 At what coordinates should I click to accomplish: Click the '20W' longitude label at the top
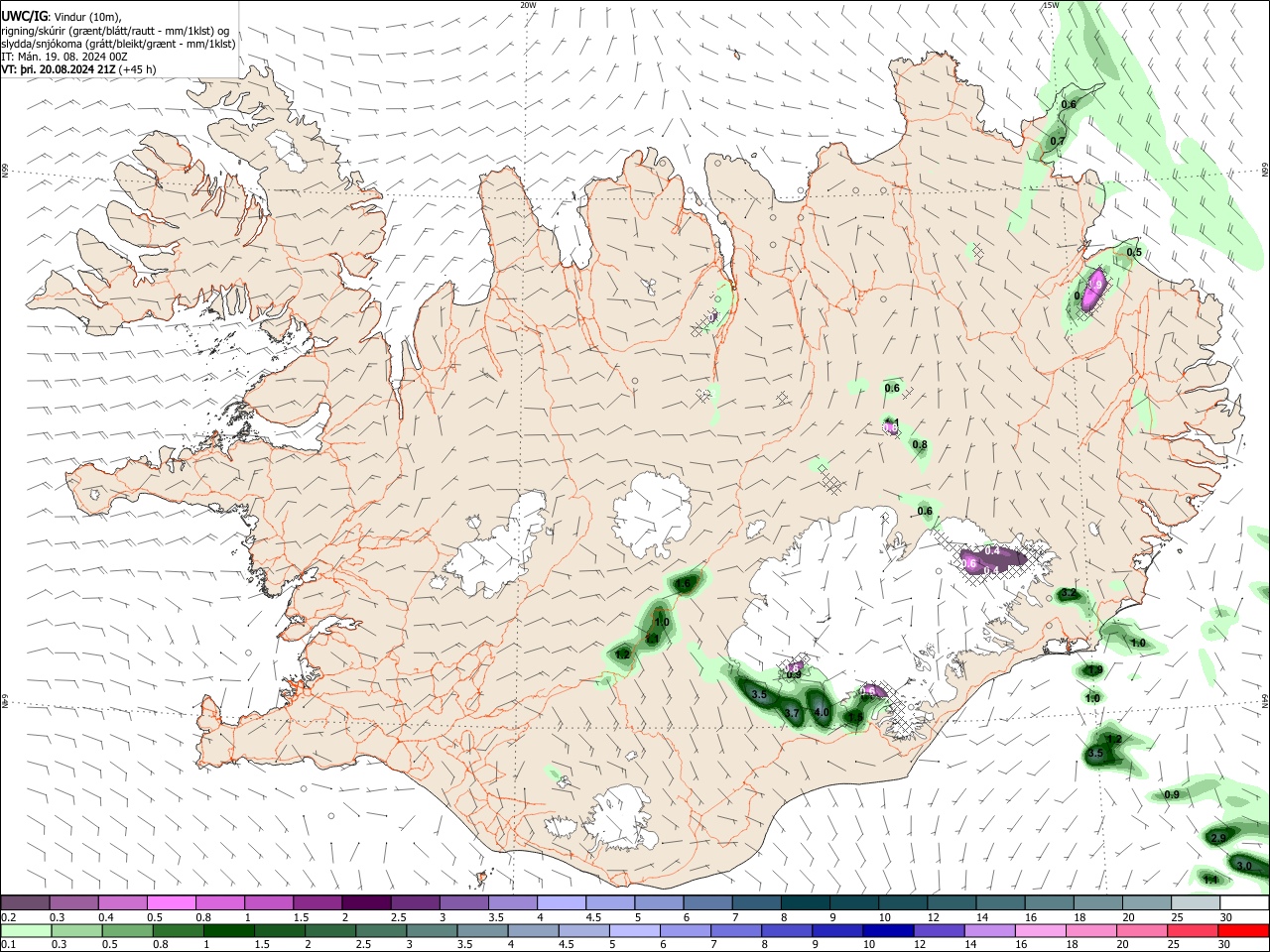(528, 5)
